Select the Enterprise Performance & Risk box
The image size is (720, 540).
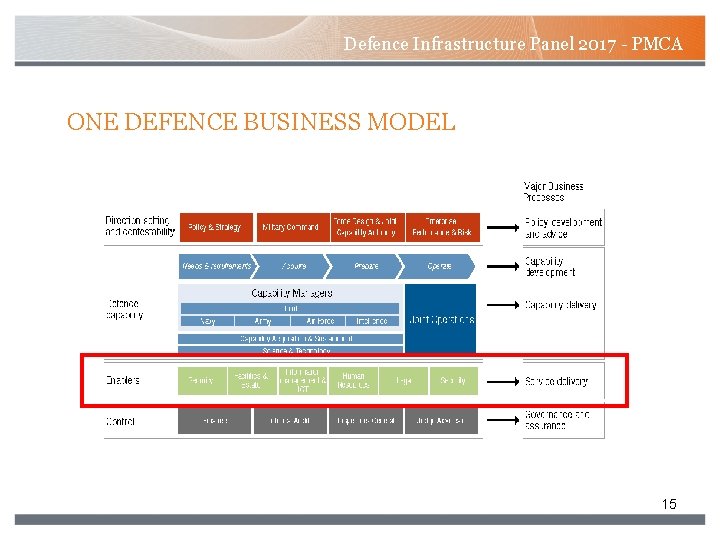[443, 227]
